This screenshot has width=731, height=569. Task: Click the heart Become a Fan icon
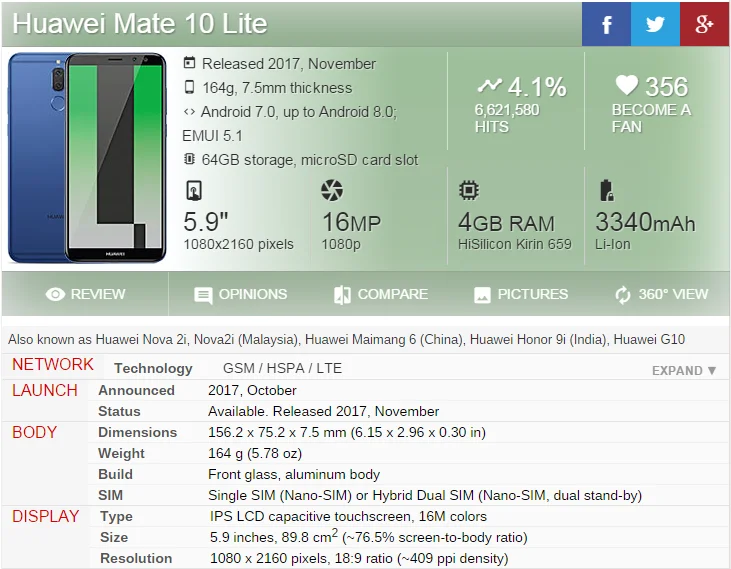coord(627,85)
